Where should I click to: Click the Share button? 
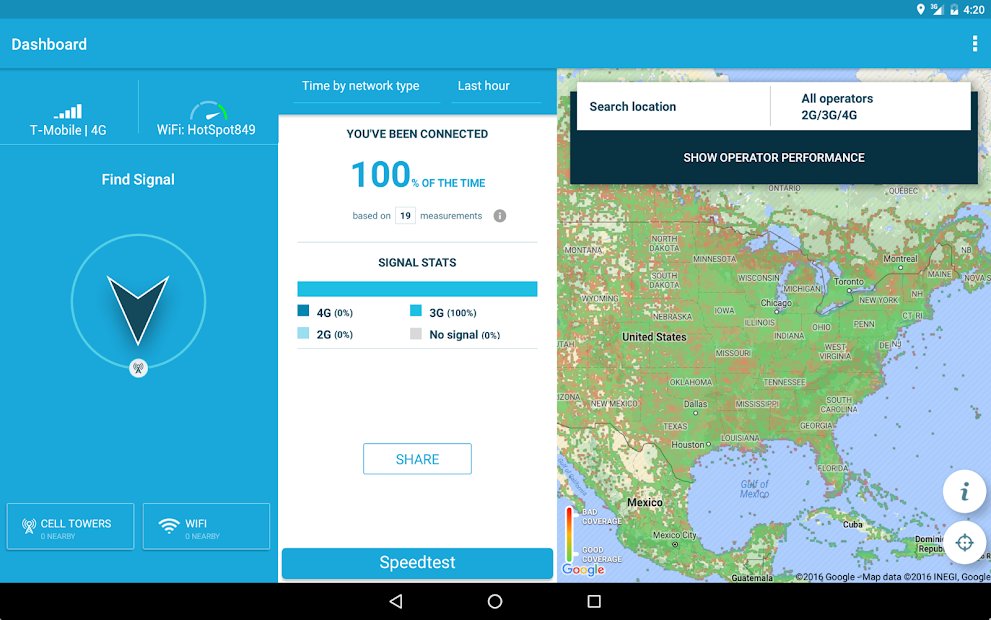coord(417,459)
